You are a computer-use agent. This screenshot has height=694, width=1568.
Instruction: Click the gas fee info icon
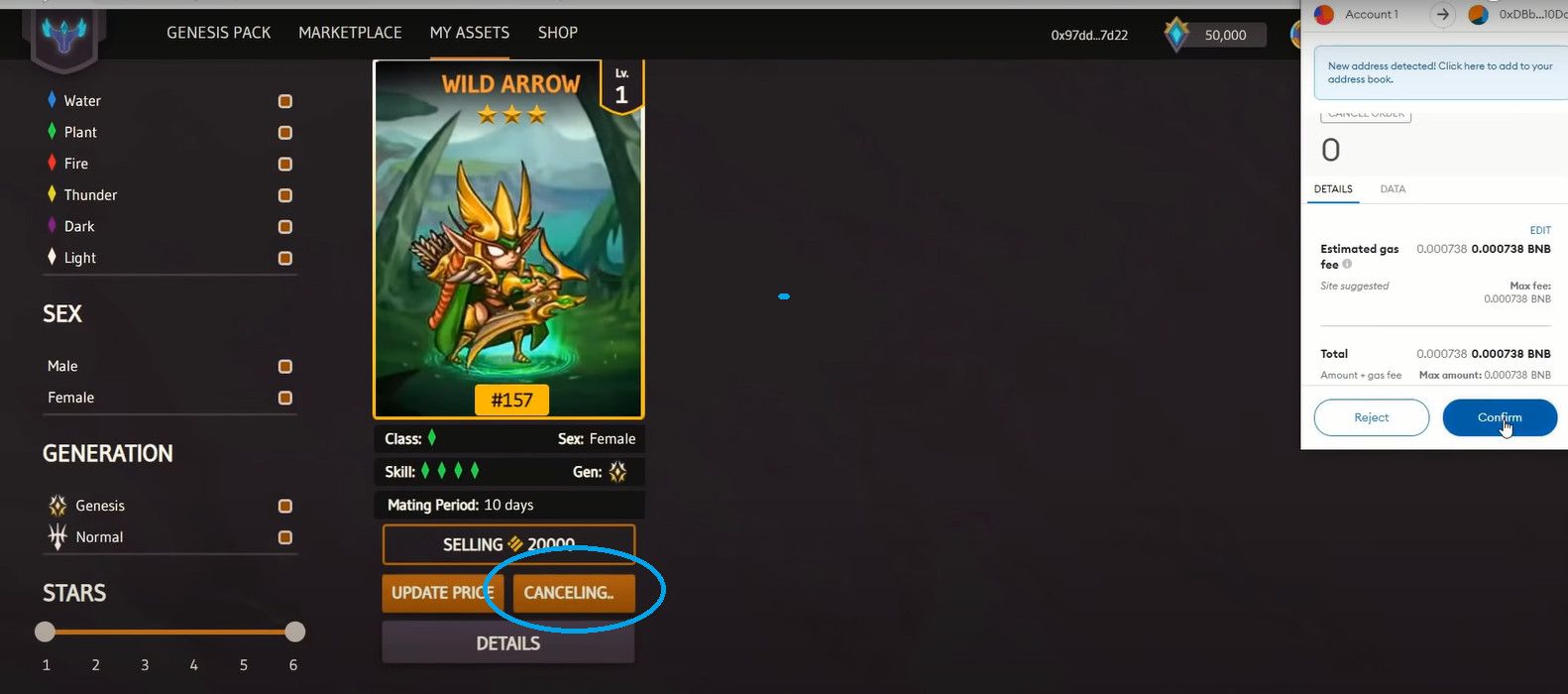(1347, 264)
